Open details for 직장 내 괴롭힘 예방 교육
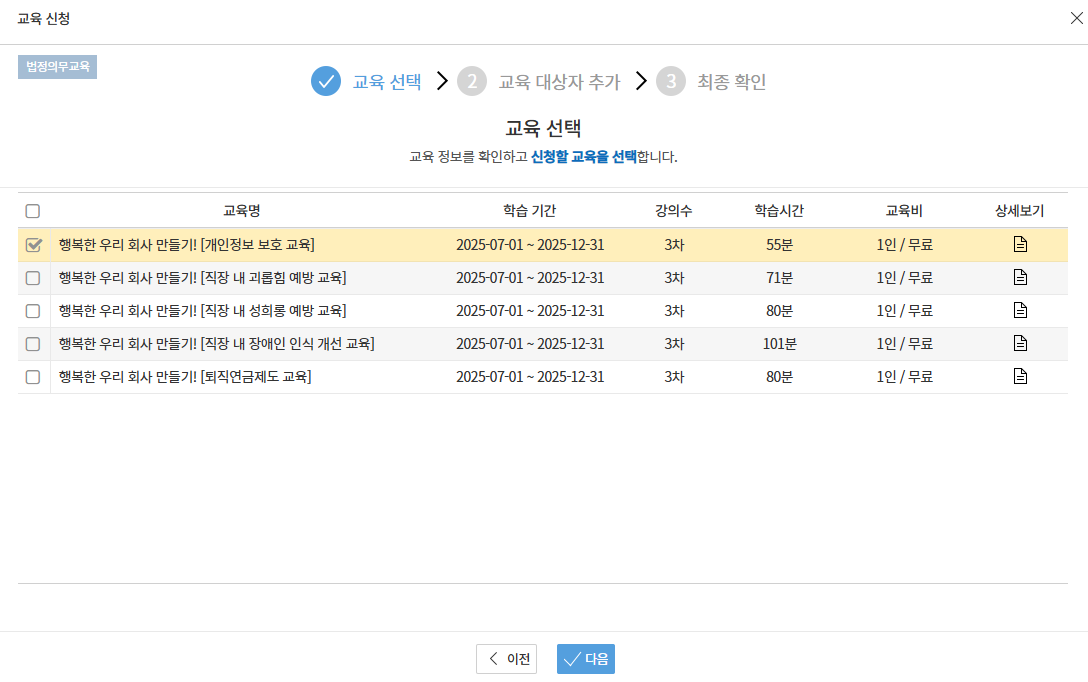Viewport: 1088px width, 682px height. pos(1020,277)
